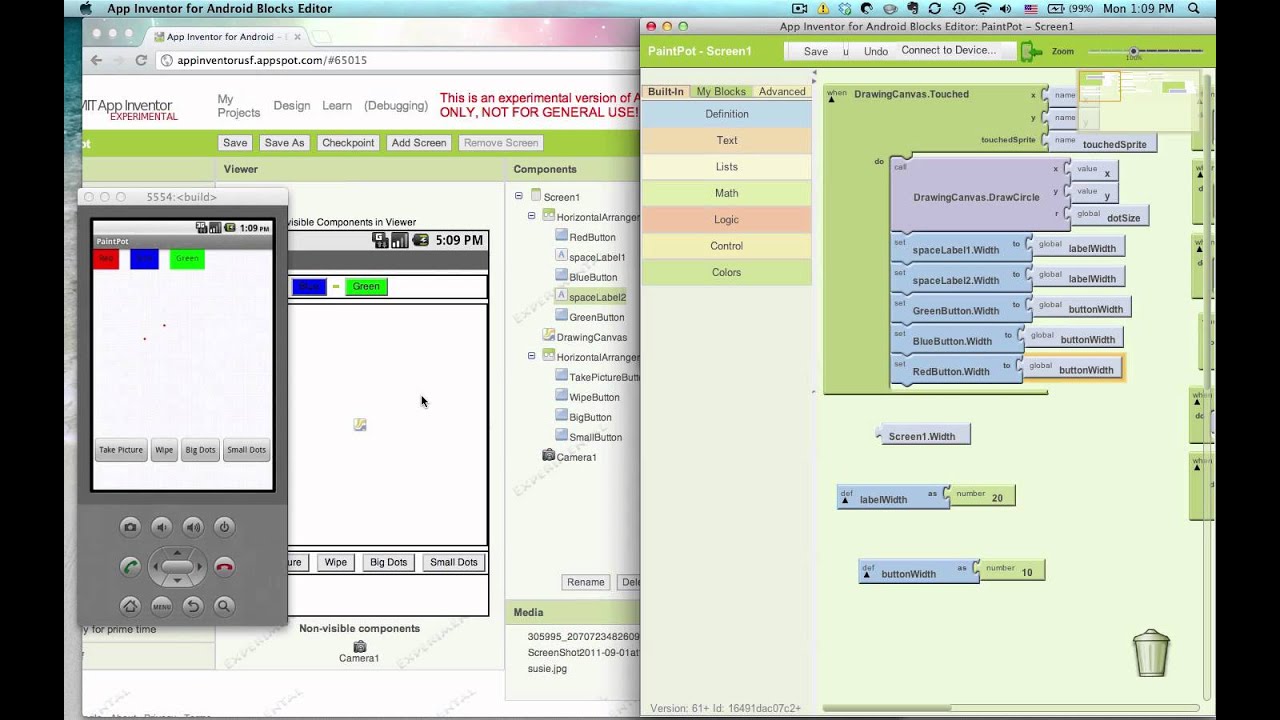Collapse the first HorizontalArrangement tree node
The height and width of the screenshot is (720, 1280).
(531, 216)
